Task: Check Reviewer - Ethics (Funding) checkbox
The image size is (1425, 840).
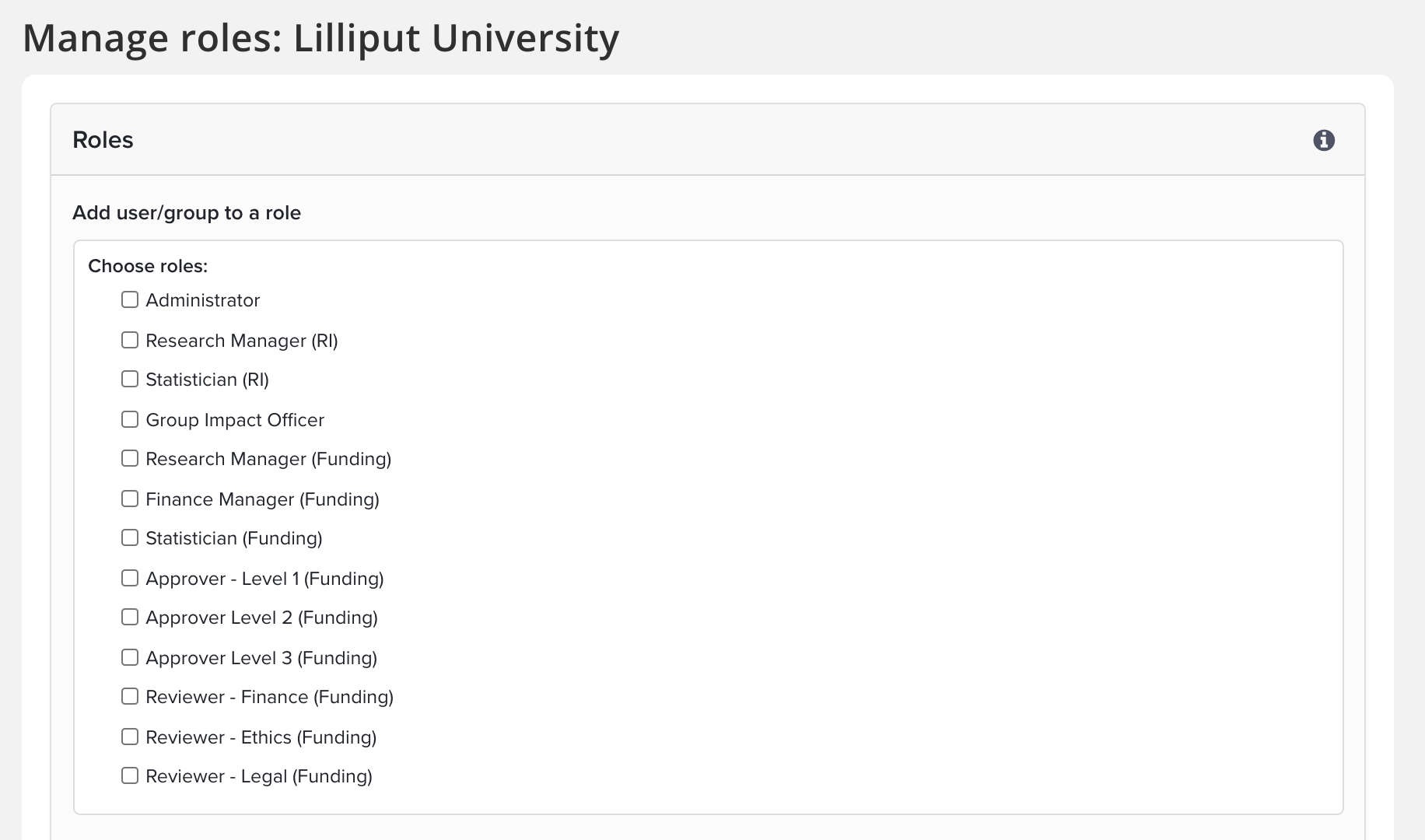Action: coord(130,737)
